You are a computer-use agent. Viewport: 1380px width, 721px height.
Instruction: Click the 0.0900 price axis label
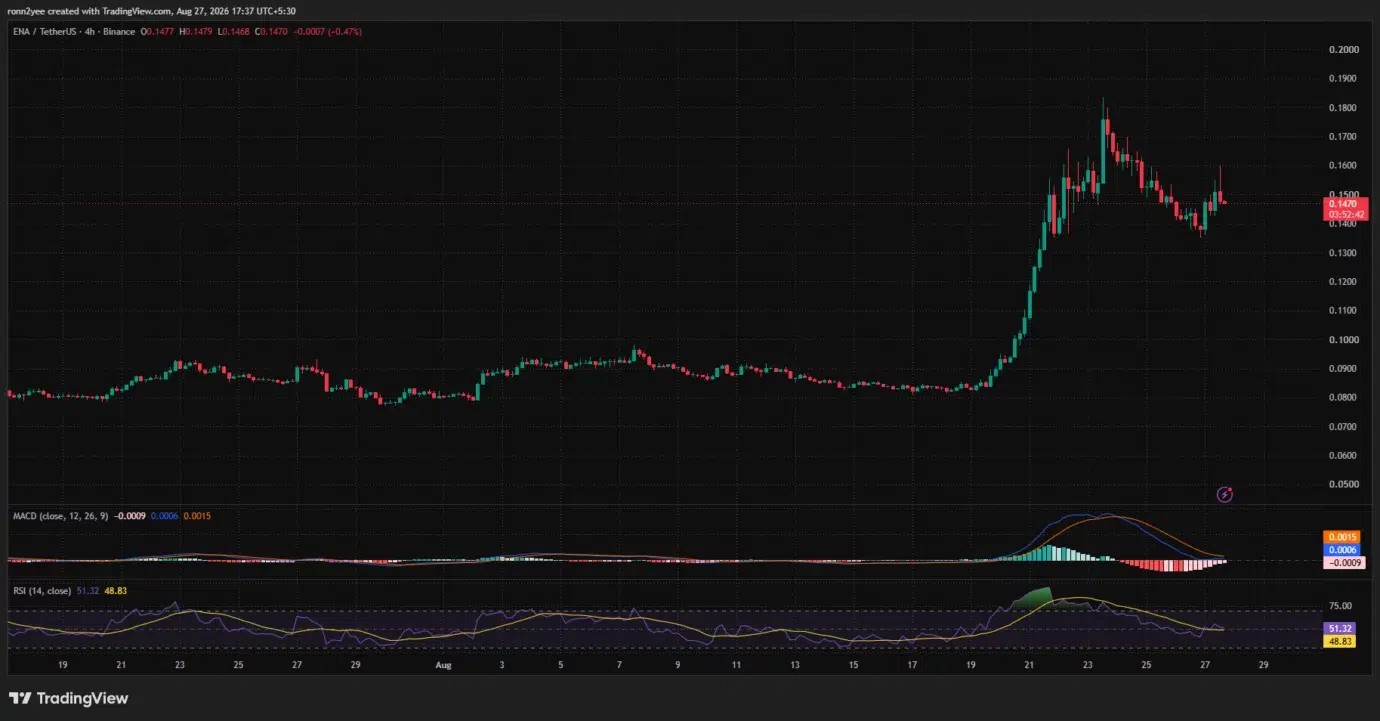[x=1343, y=369]
